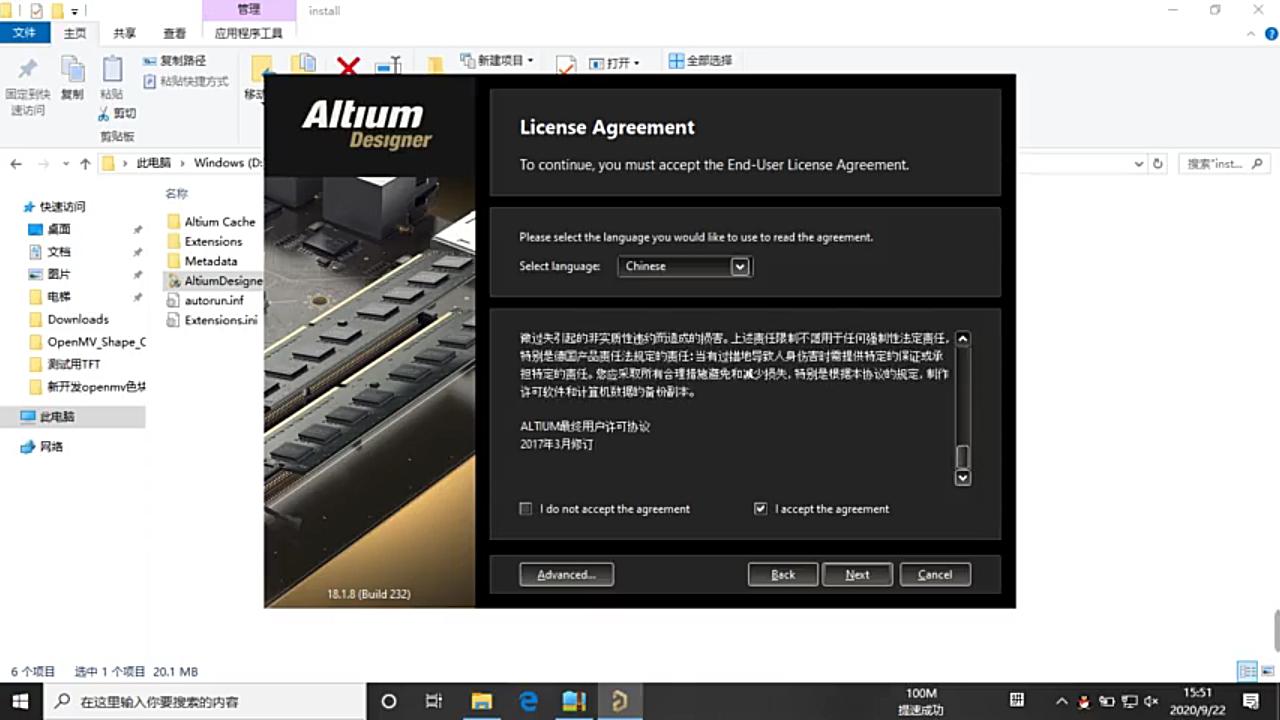The height and width of the screenshot is (720, 1280).
Task: Switch to large icons view in status bar
Action: 1266,671
